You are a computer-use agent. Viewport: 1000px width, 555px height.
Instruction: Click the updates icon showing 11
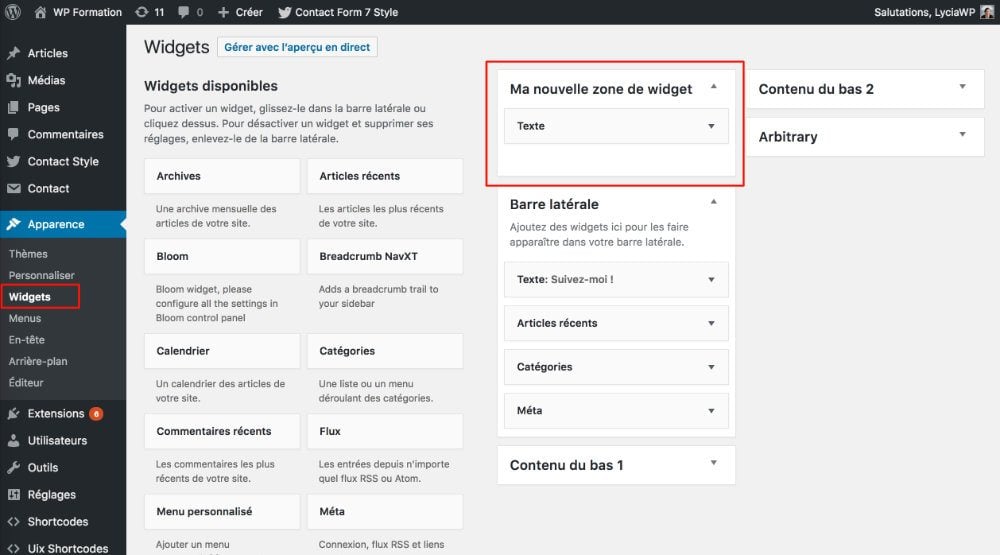coord(142,12)
